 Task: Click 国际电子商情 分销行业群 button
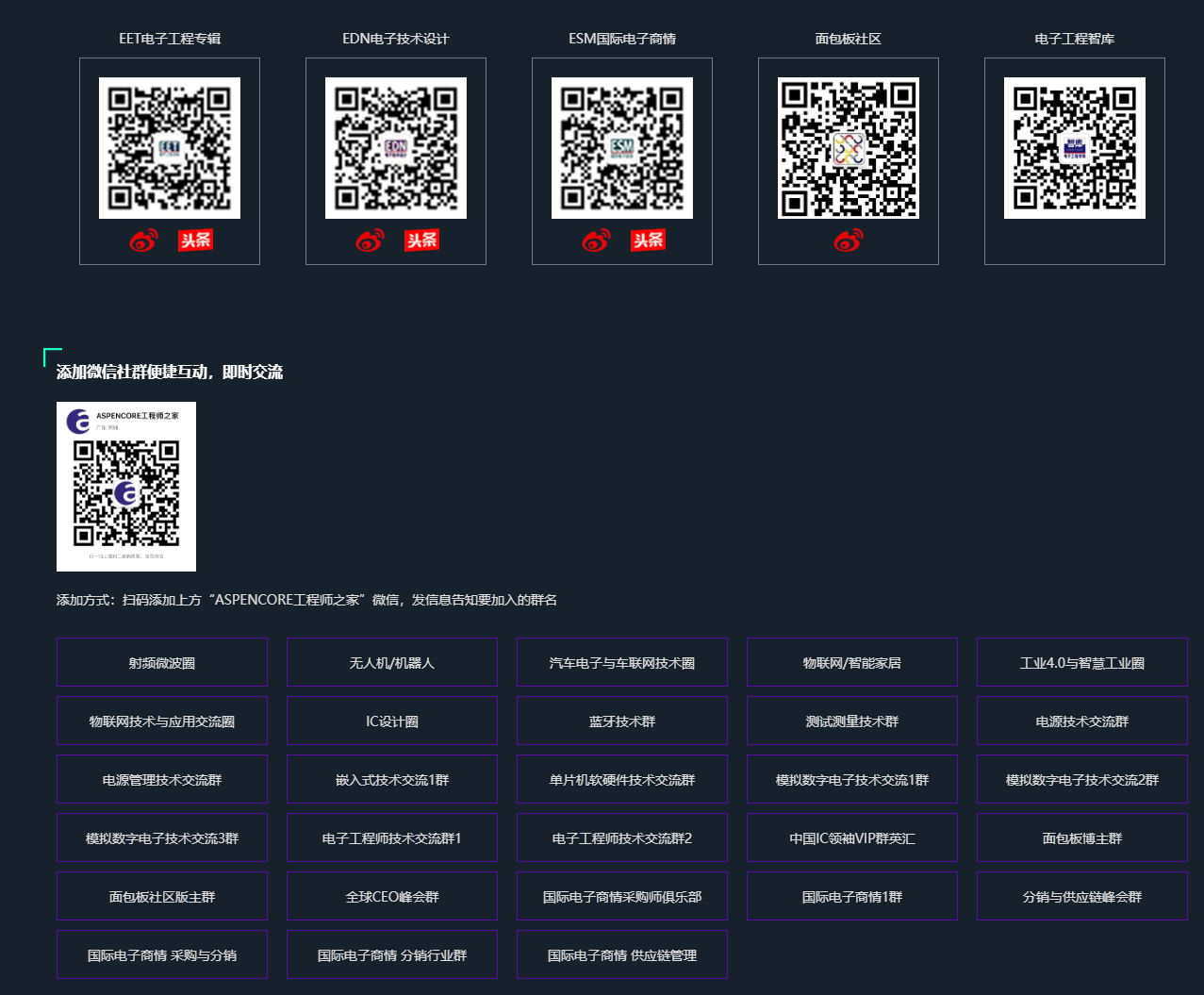click(x=392, y=954)
